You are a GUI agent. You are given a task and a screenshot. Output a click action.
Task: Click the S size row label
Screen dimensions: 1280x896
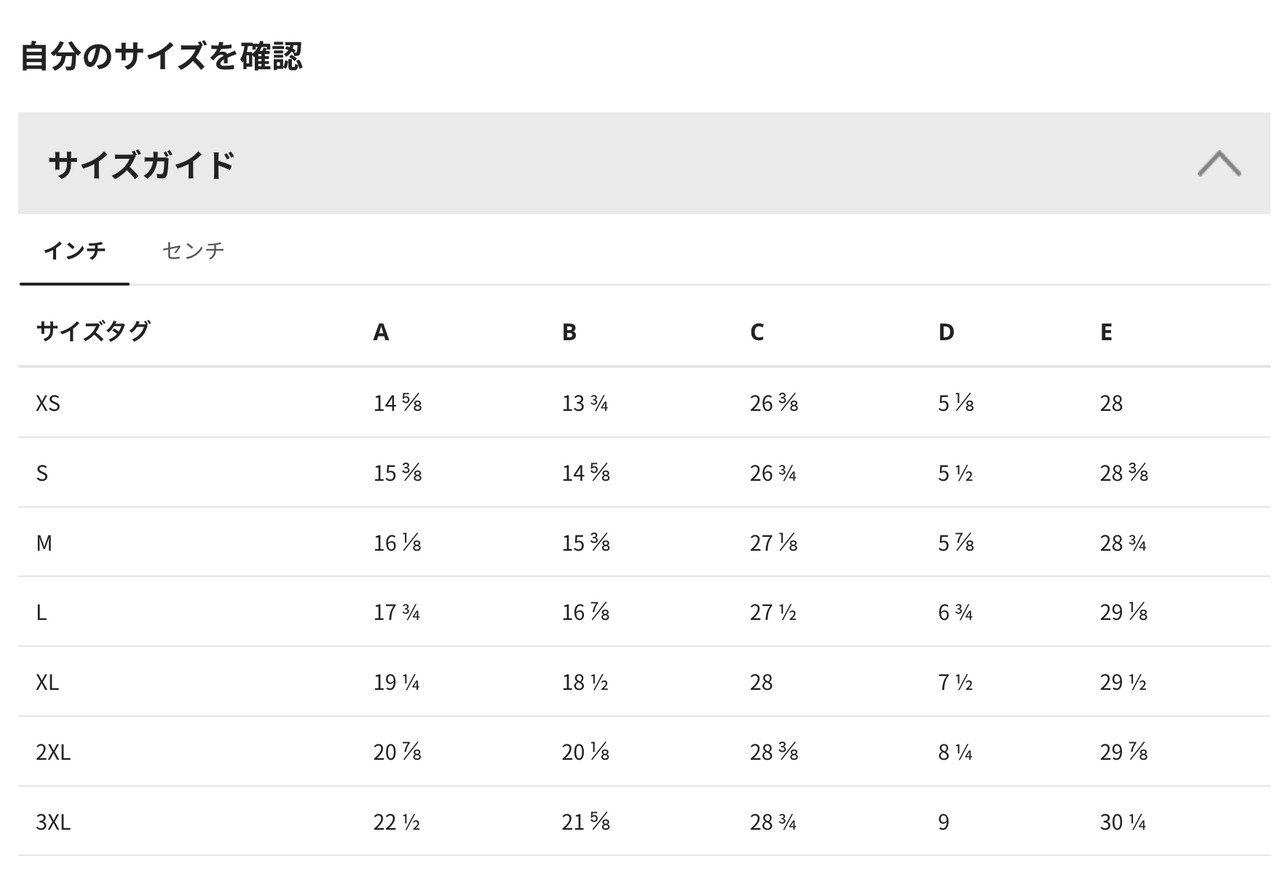click(42, 473)
